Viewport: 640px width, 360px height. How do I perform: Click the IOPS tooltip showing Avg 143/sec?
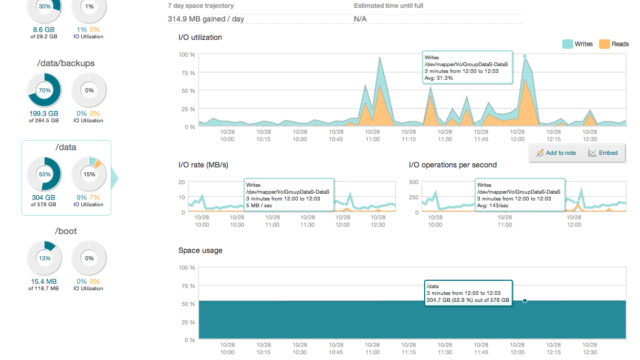[x=520, y=195]
